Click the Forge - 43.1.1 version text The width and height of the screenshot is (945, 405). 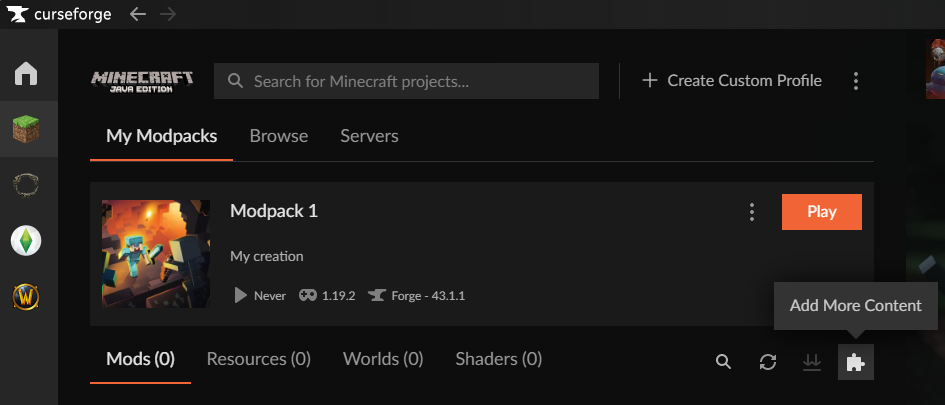coord(428,296)
